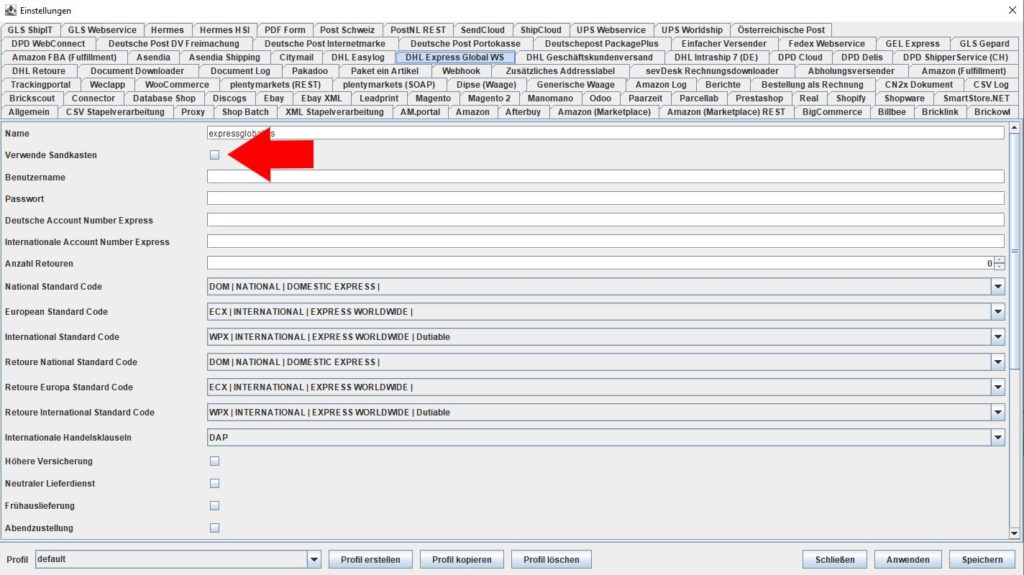Enable the Frühauslieferung option
1024x575 pixels.
click(214, 506)
